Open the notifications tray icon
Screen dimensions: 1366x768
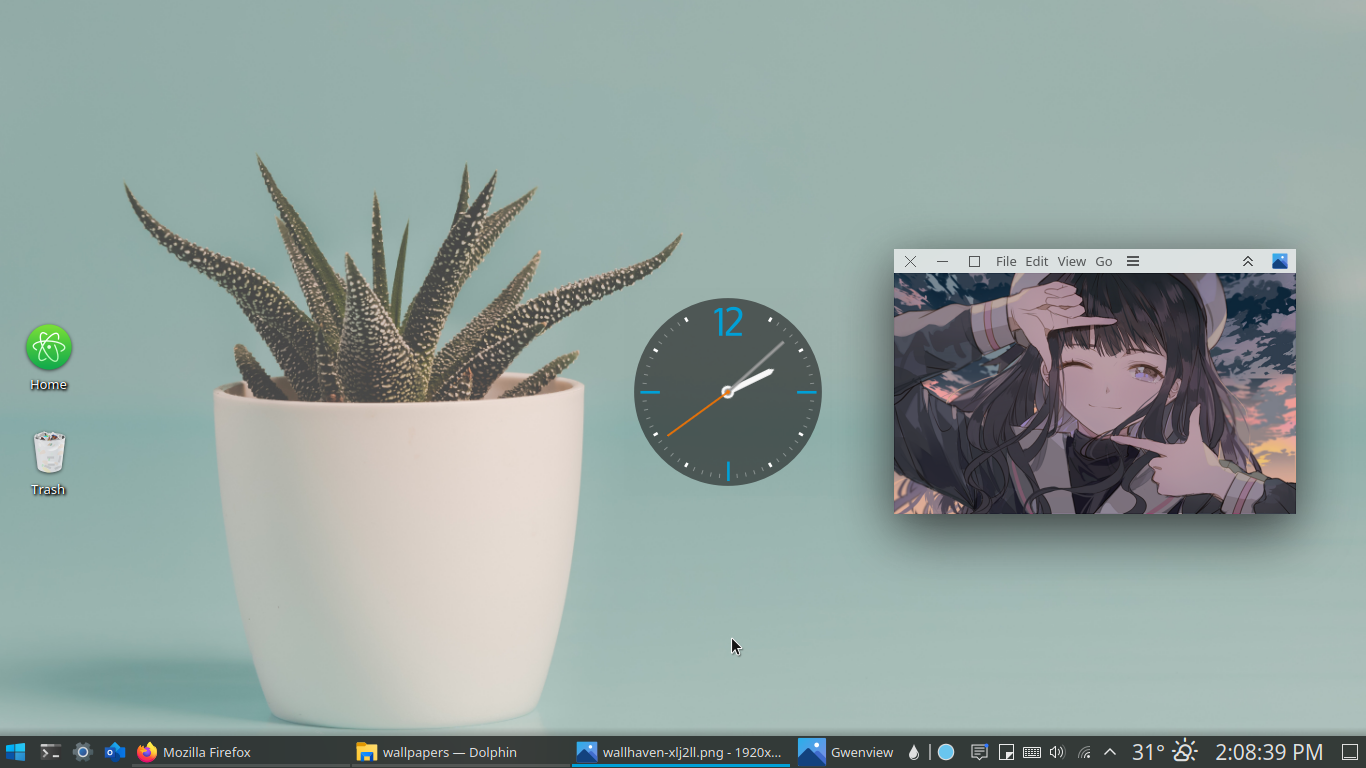click(x=980, y=752)
